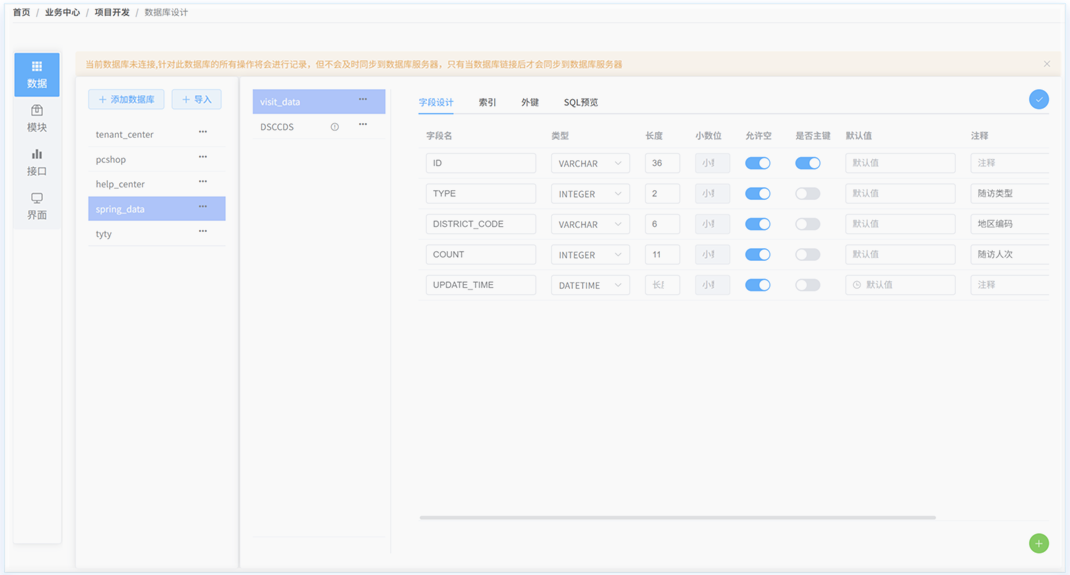Open more options for tenant_center database
This screenshot has height=575, width=1070.
pyautogui.click(x=203, y=132)
